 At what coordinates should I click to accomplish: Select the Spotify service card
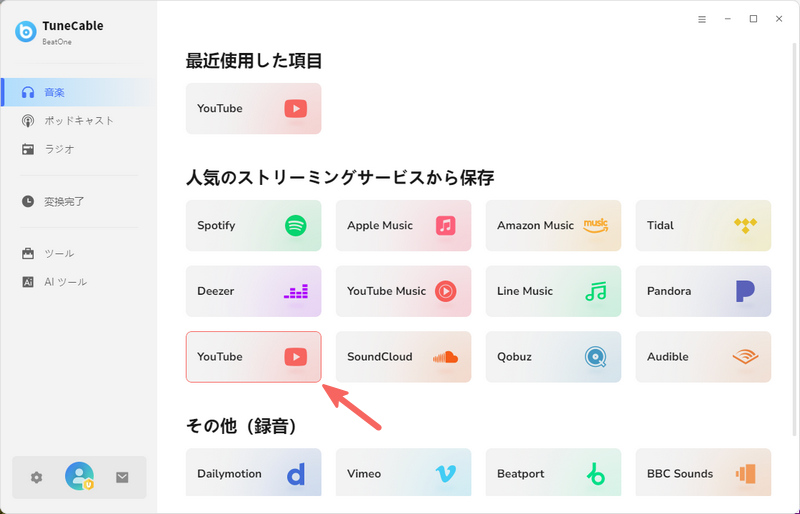(x=254, y=226)
